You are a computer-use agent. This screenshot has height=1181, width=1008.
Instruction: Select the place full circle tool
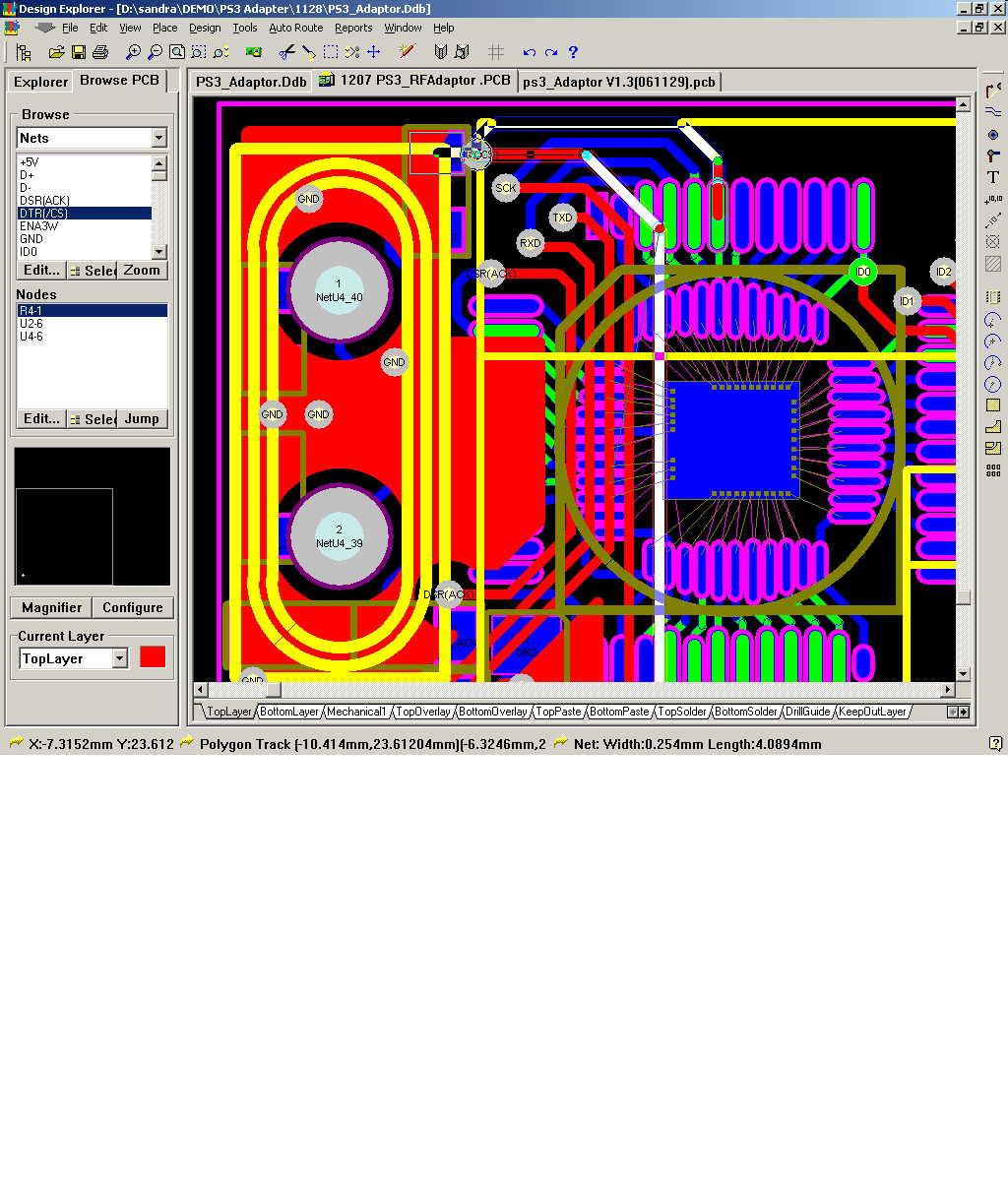tap(993, 384)
